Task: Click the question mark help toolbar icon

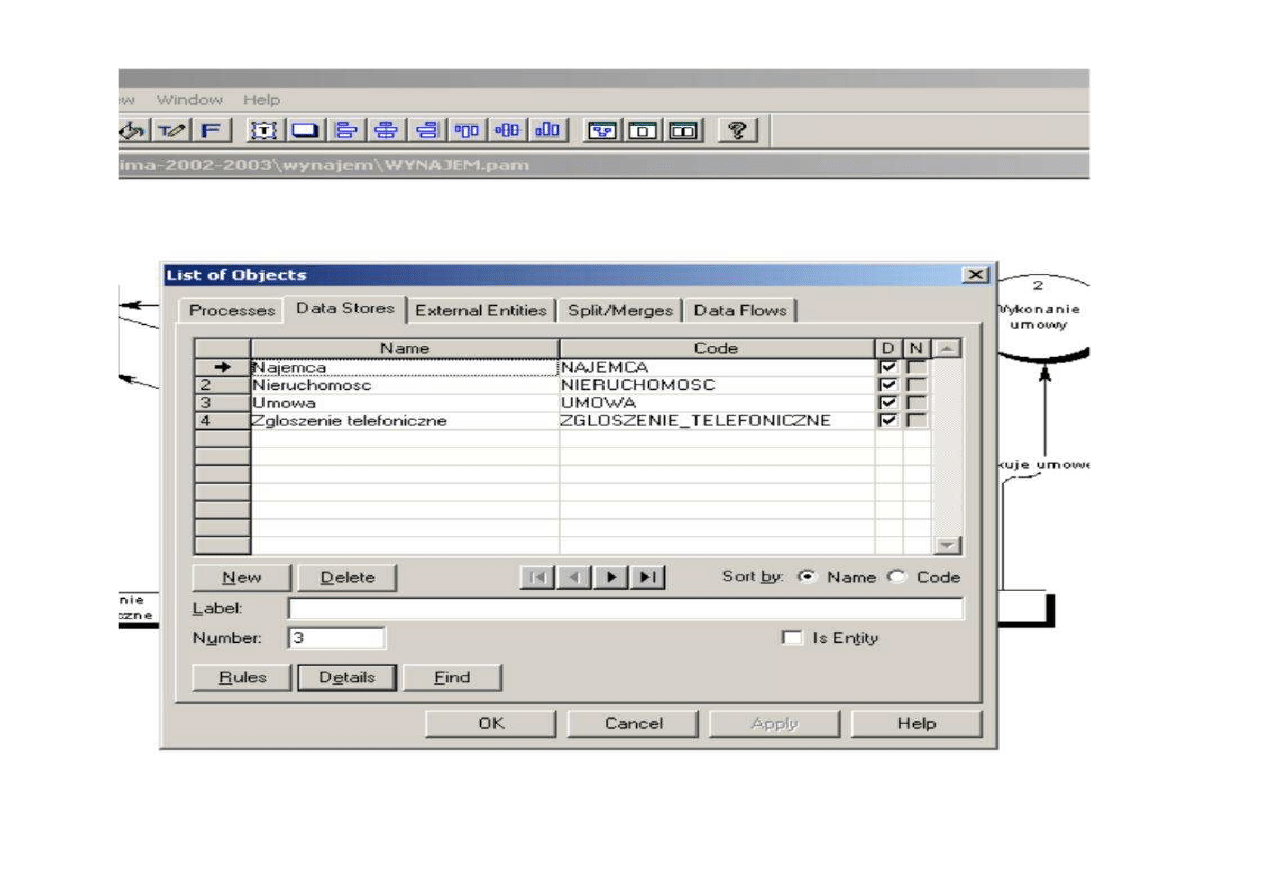Action: pyautogui.click(x=739, y=130)
